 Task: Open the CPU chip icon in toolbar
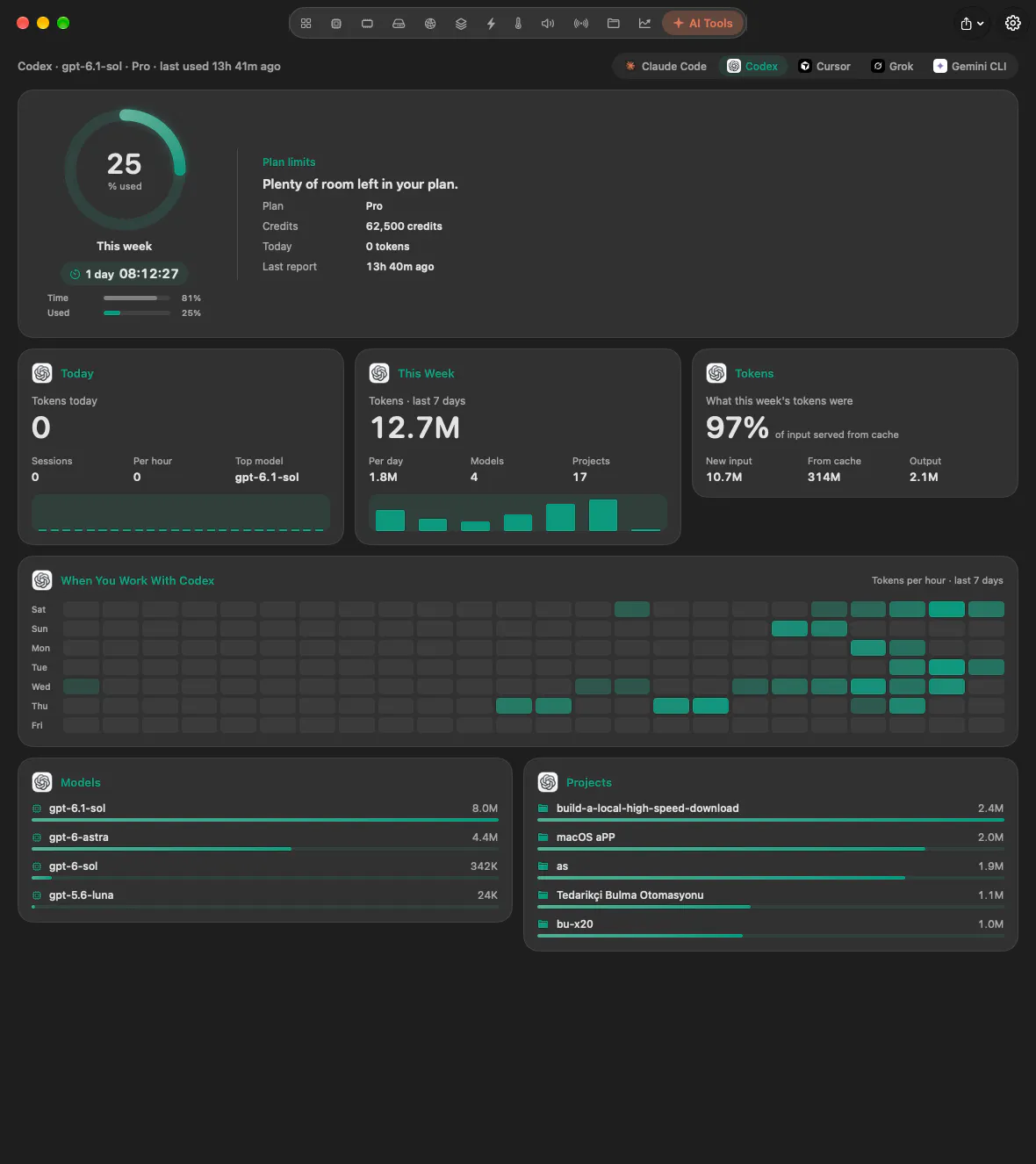336,24
